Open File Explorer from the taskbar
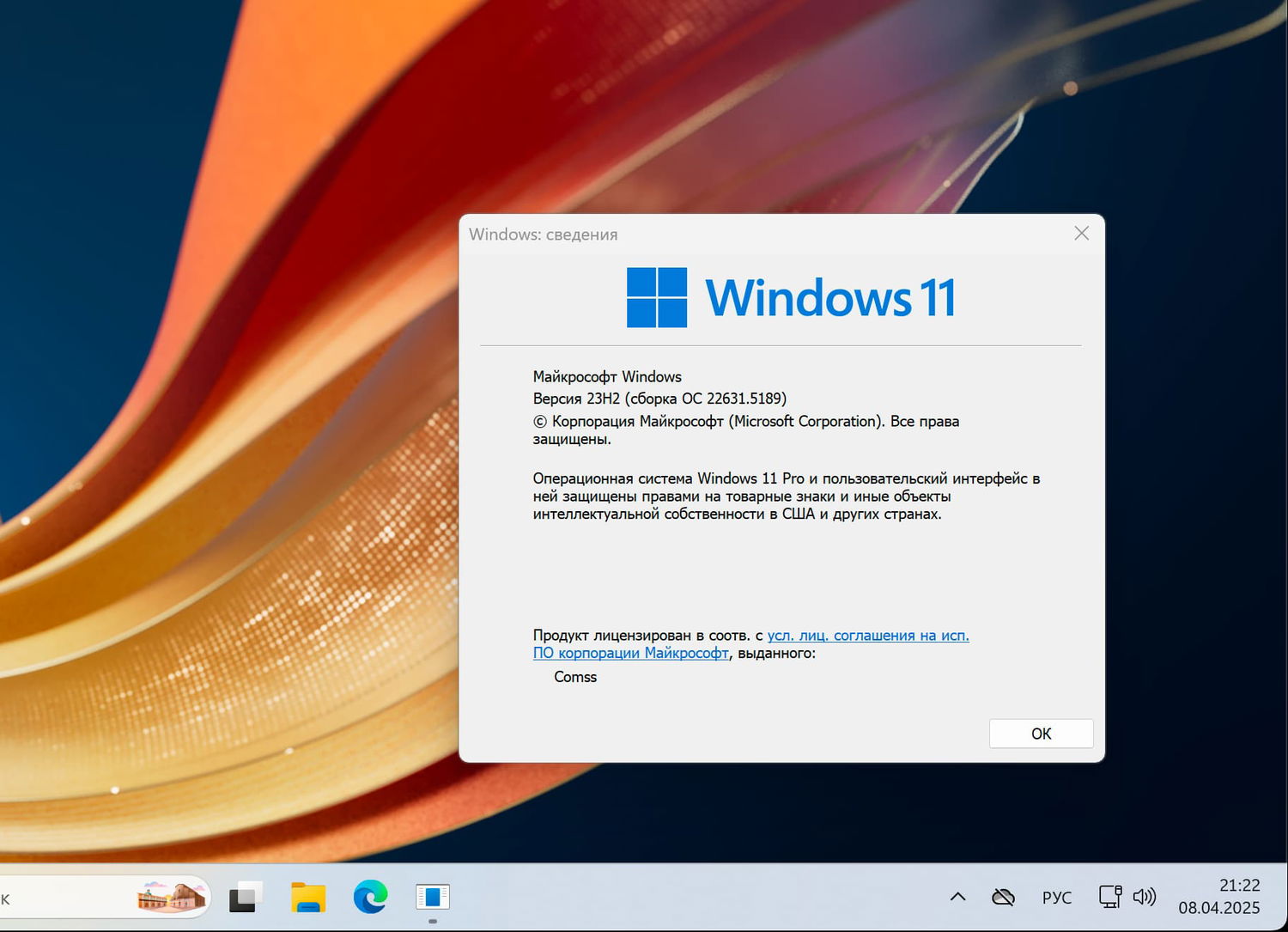 [x=307, y=898]
